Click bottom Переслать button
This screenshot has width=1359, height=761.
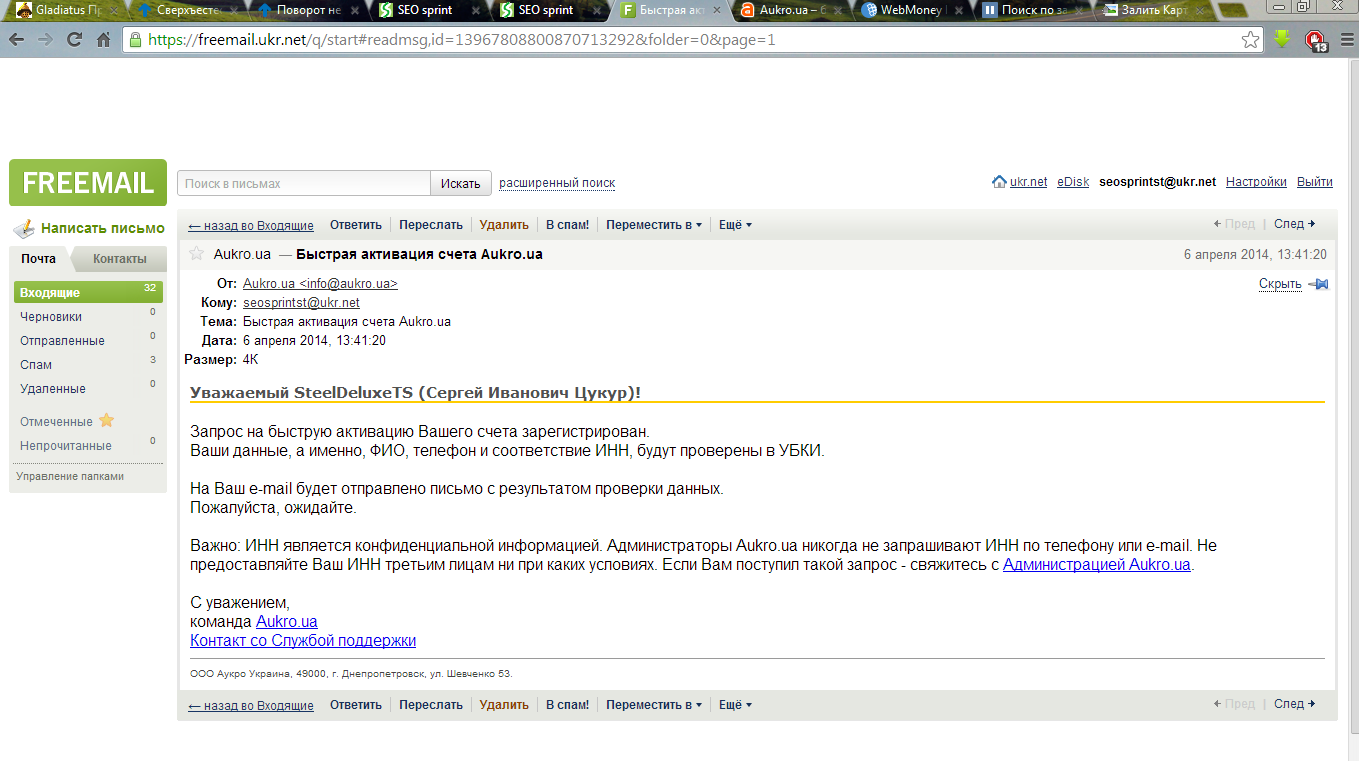[x=431, y=705]
